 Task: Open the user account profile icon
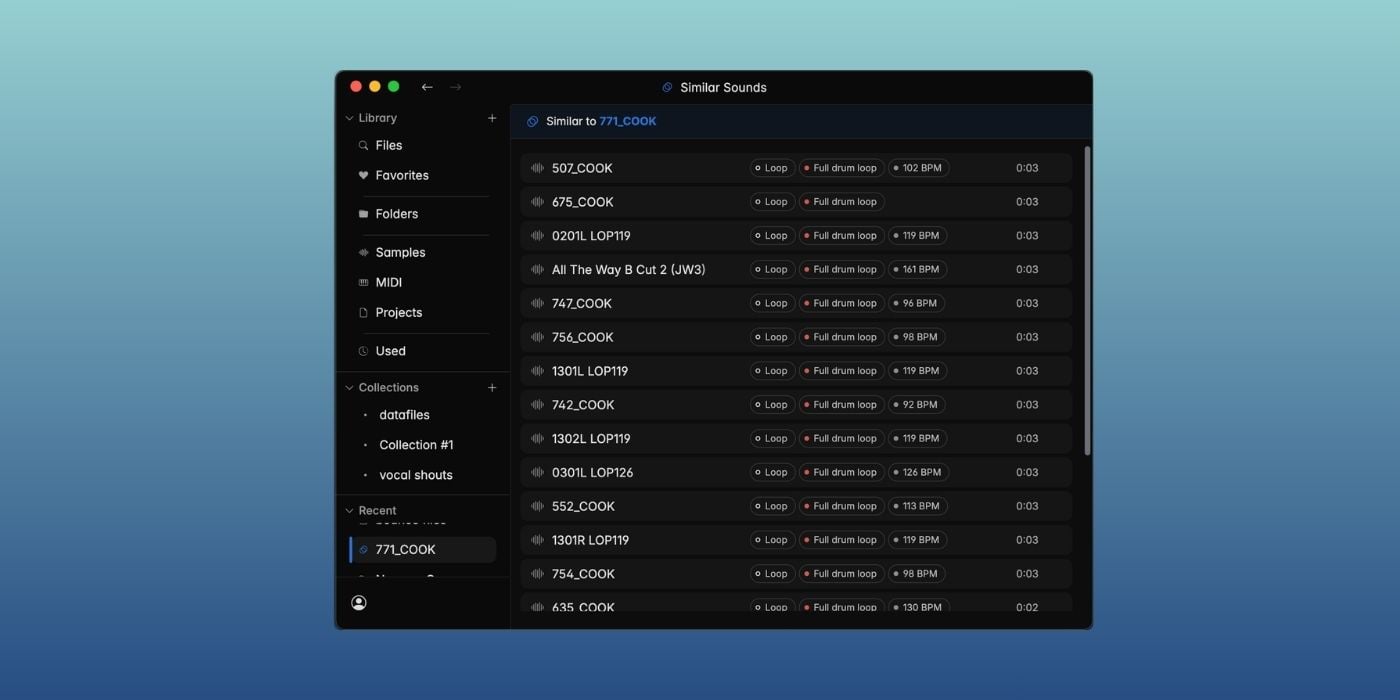(x=359, y=603)
